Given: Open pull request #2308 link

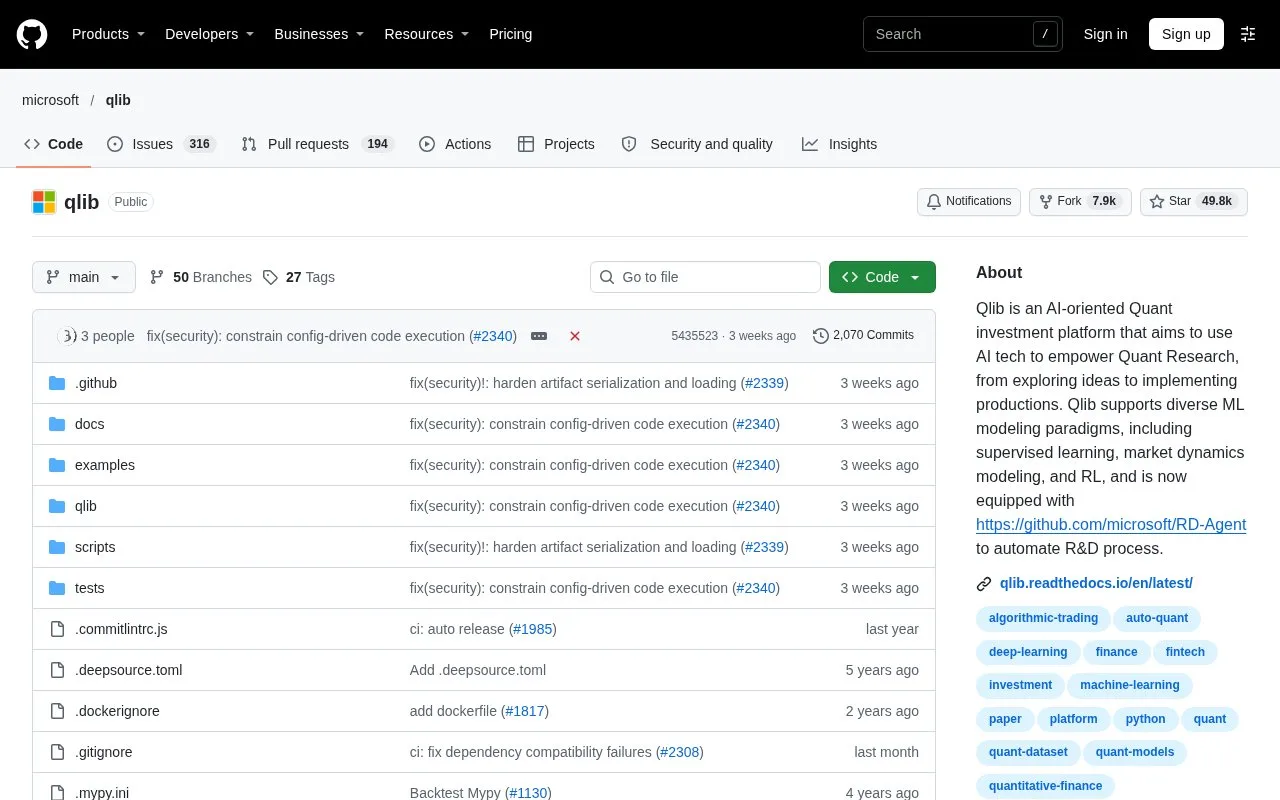Looking at the screenshot, I should (x=679, y=752).
